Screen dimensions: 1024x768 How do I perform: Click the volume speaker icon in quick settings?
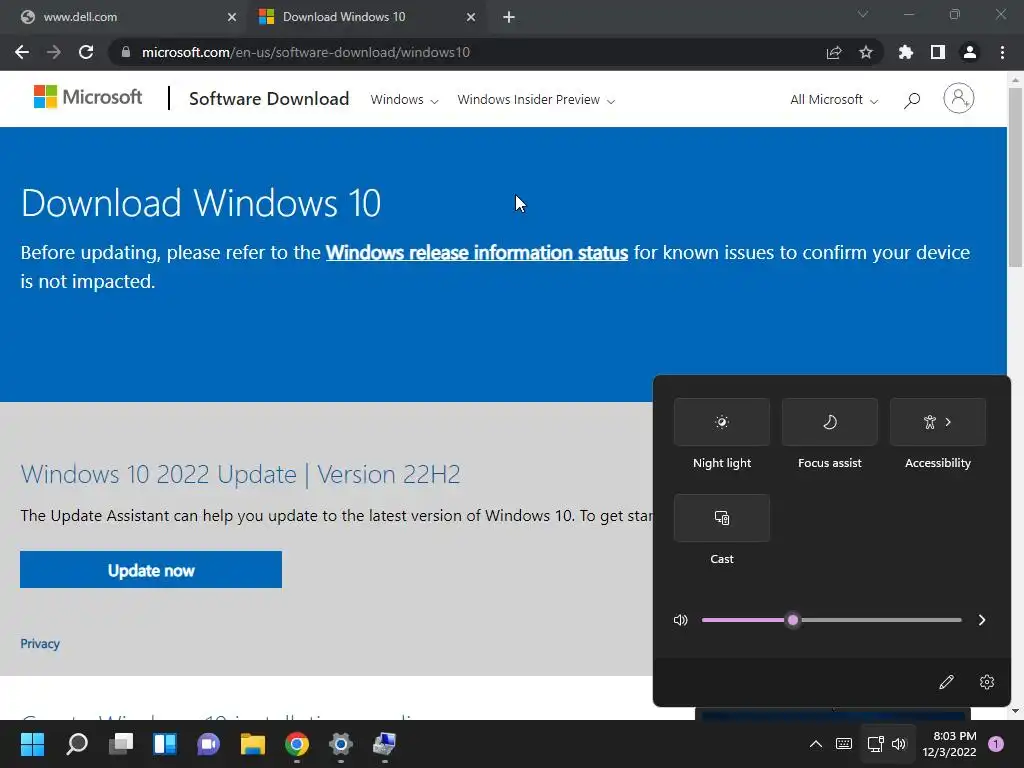(x=680, y=620)
